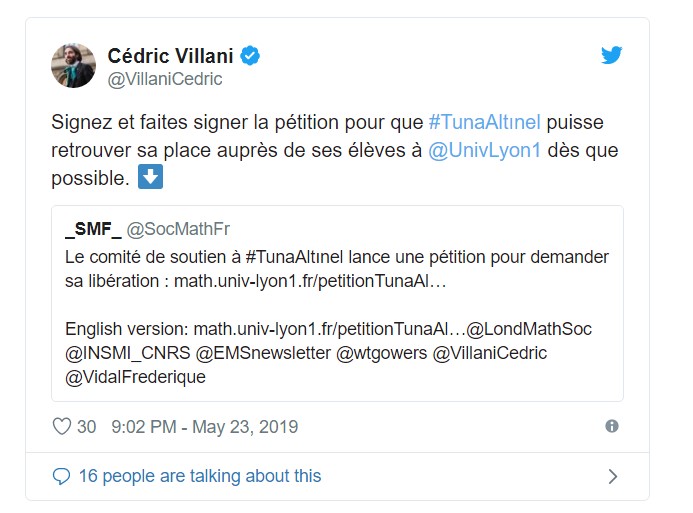Image resolution: width=693 pixels, height=513 pixels.
Task: Open the tweet info icon
Action: (x=612, y=426)
